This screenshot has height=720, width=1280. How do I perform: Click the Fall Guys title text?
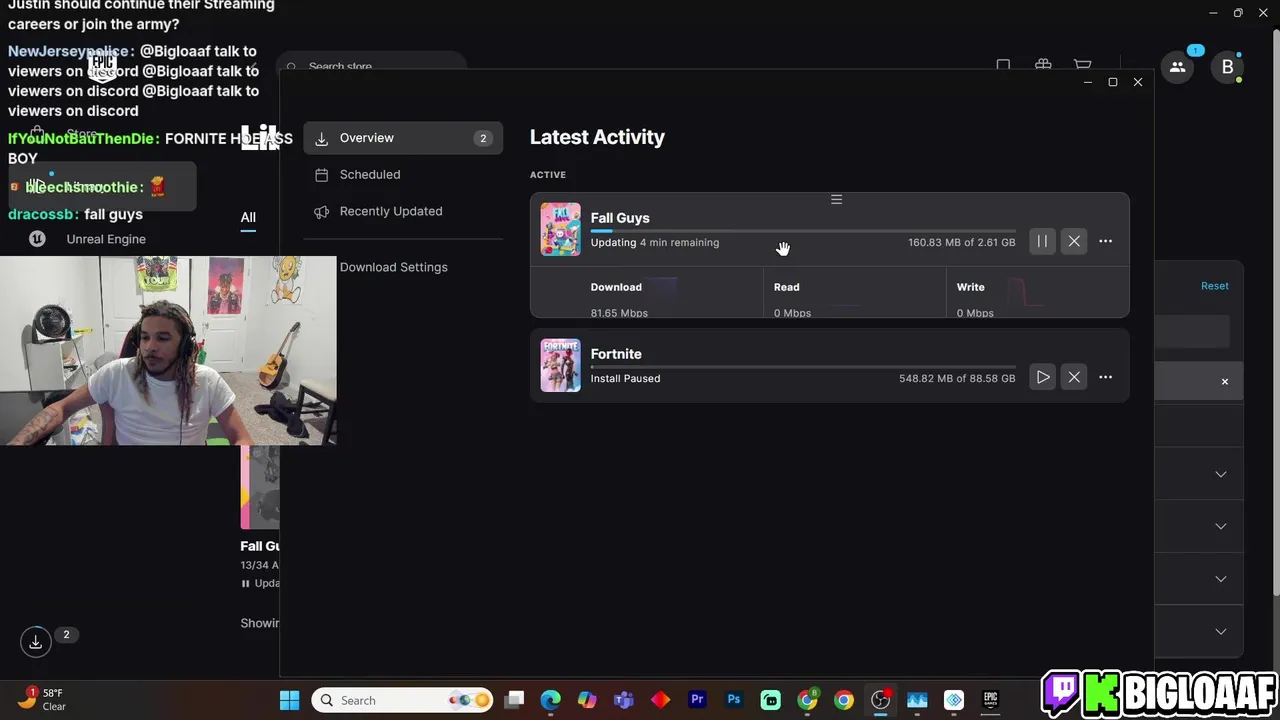tap(620, 218)
